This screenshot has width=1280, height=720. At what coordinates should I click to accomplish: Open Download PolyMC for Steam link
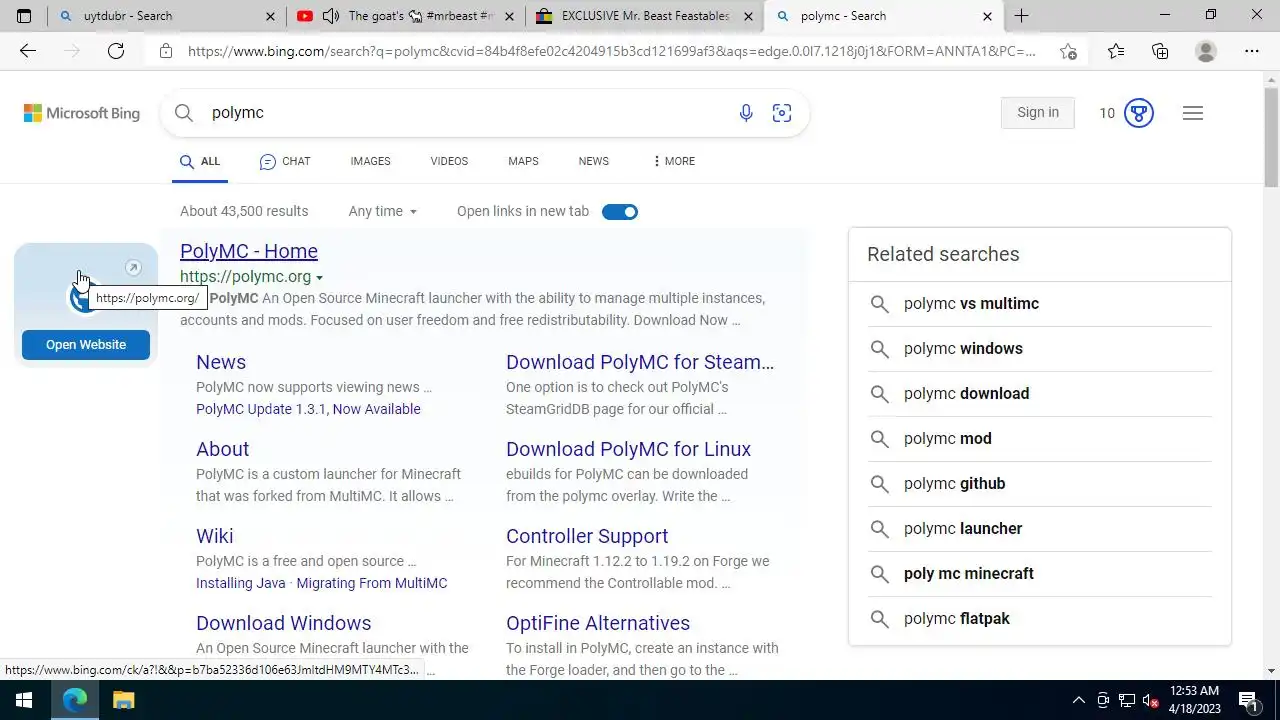[x=640, y=362]
